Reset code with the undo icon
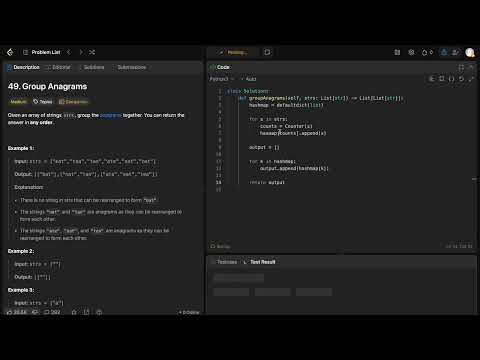The image size is (480, 360). [461, 79]
